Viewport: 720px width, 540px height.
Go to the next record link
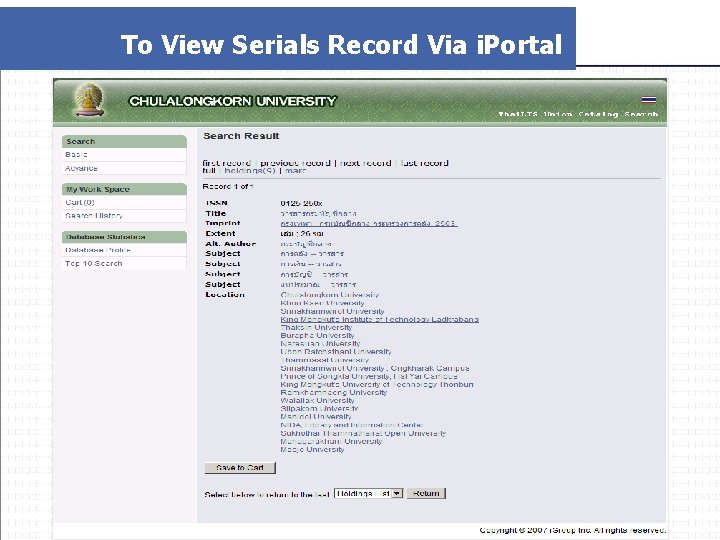tap(366, 163)
